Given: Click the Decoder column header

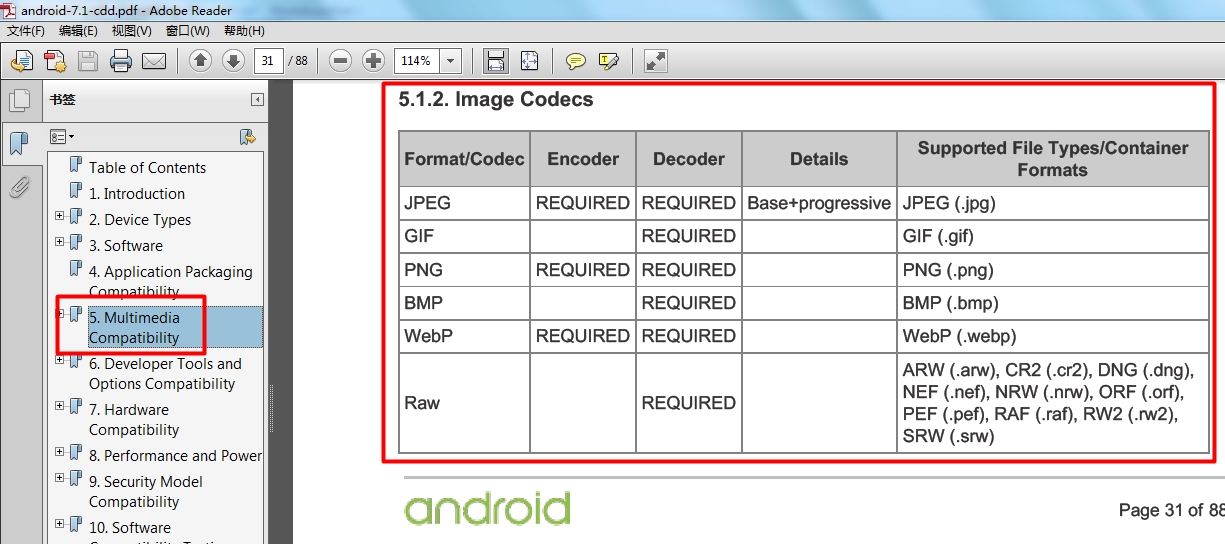Looking at the screenshot, I should click(x=689, y=159).
